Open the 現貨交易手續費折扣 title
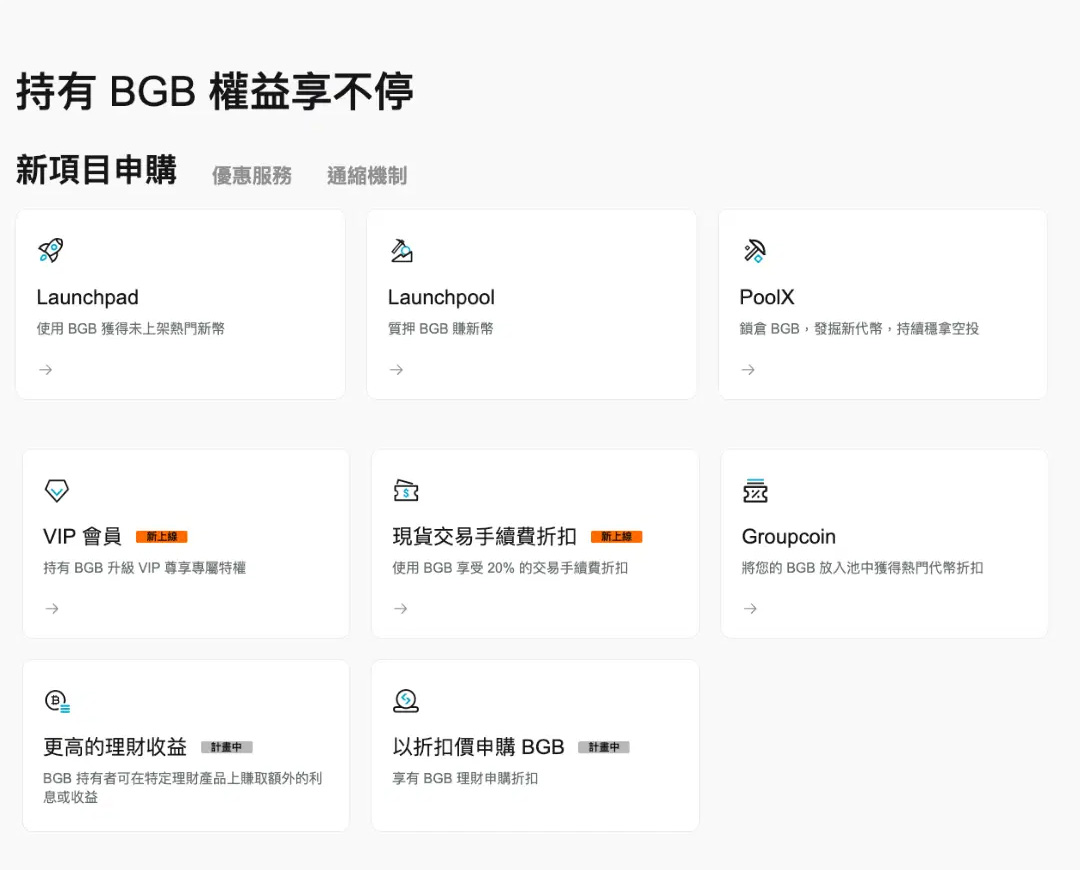The height and width of the screenshot is (870, 1080). point(484,537)
